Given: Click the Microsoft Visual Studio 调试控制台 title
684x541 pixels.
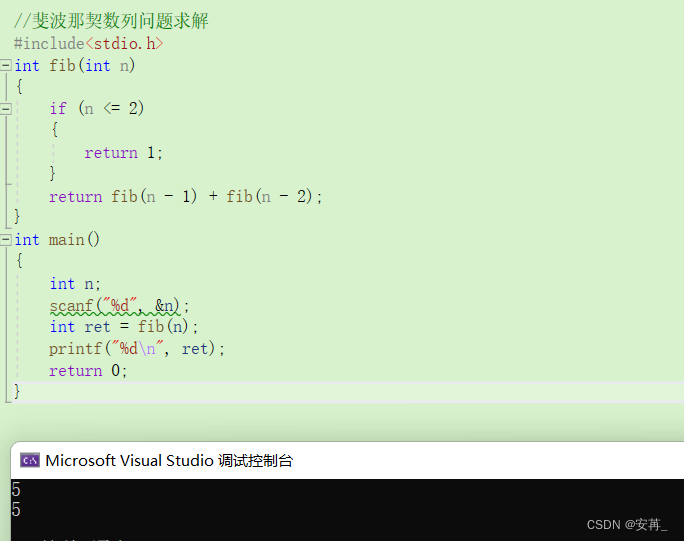Looking at the screenshot, I should click(x=169, y=461).
